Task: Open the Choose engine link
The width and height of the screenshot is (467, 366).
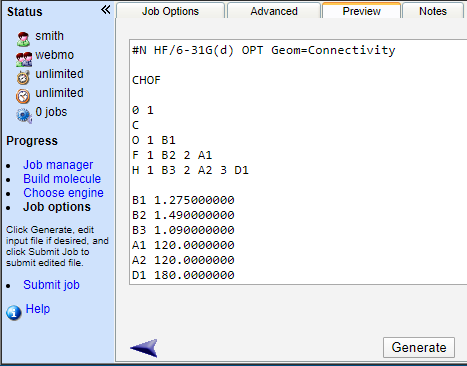Action: [63, 193]
